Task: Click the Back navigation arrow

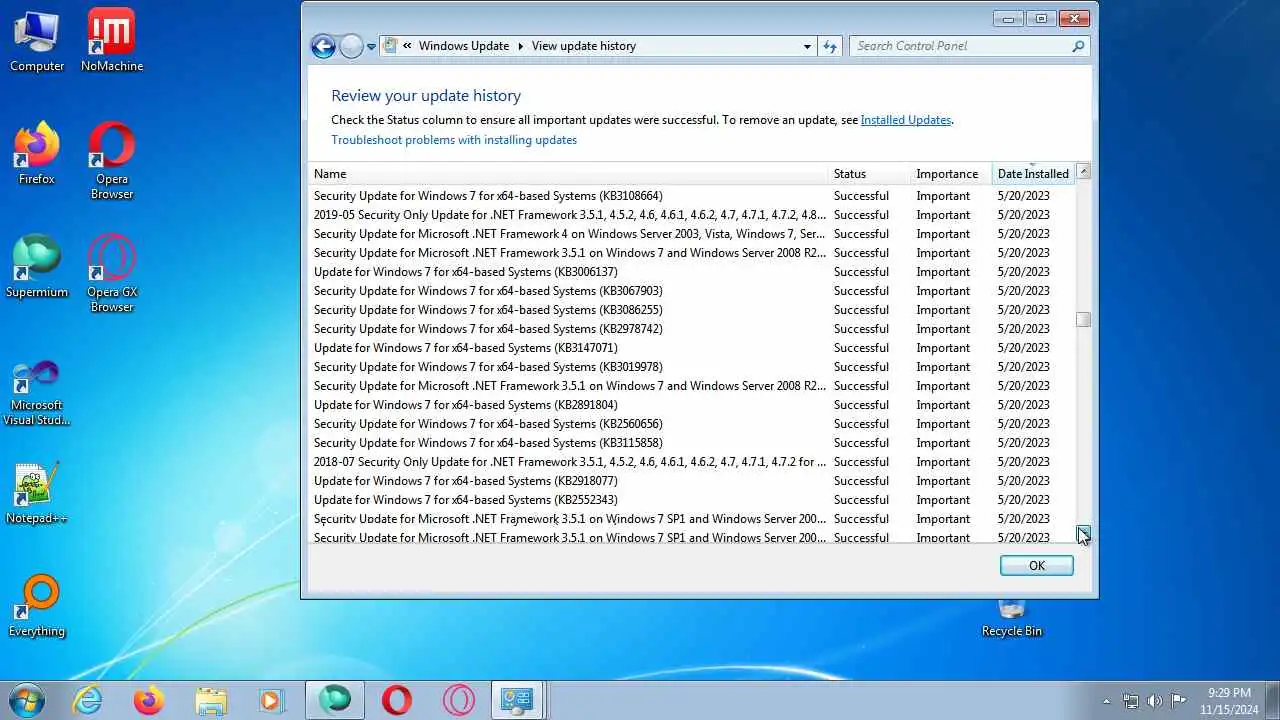Action: click(323, 46)
